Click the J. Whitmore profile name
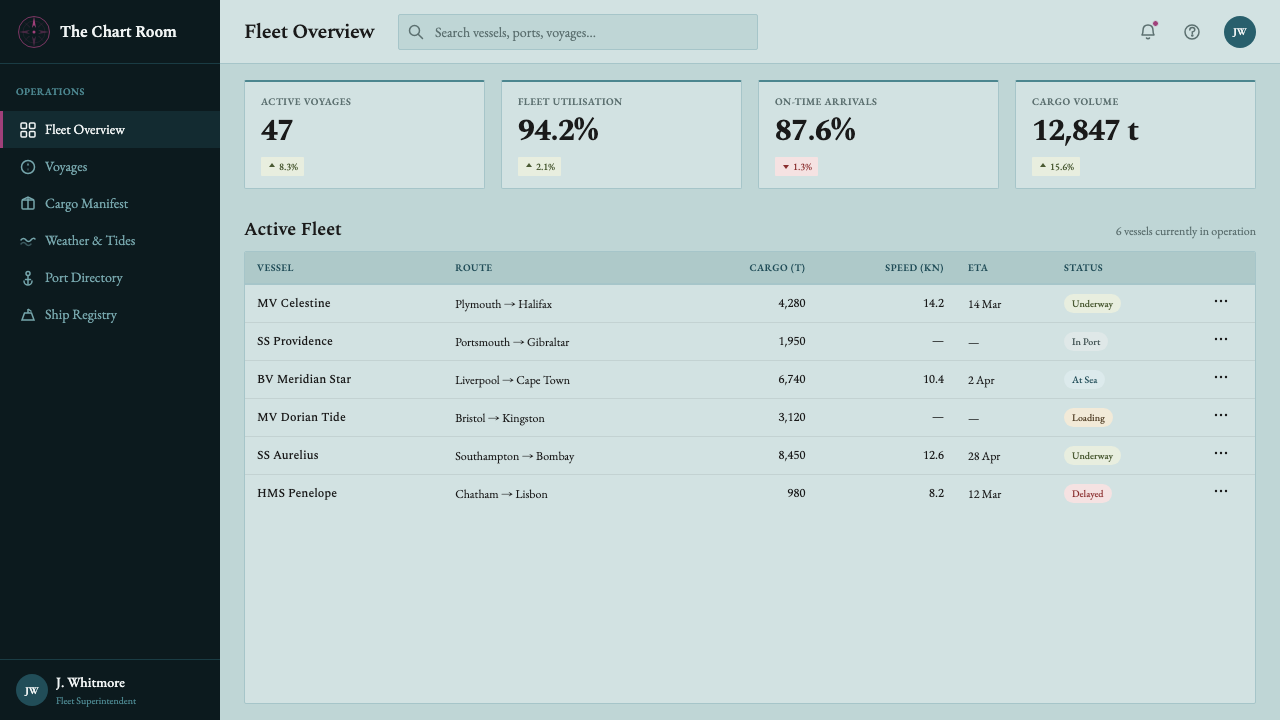 click(x=90, y=683)
